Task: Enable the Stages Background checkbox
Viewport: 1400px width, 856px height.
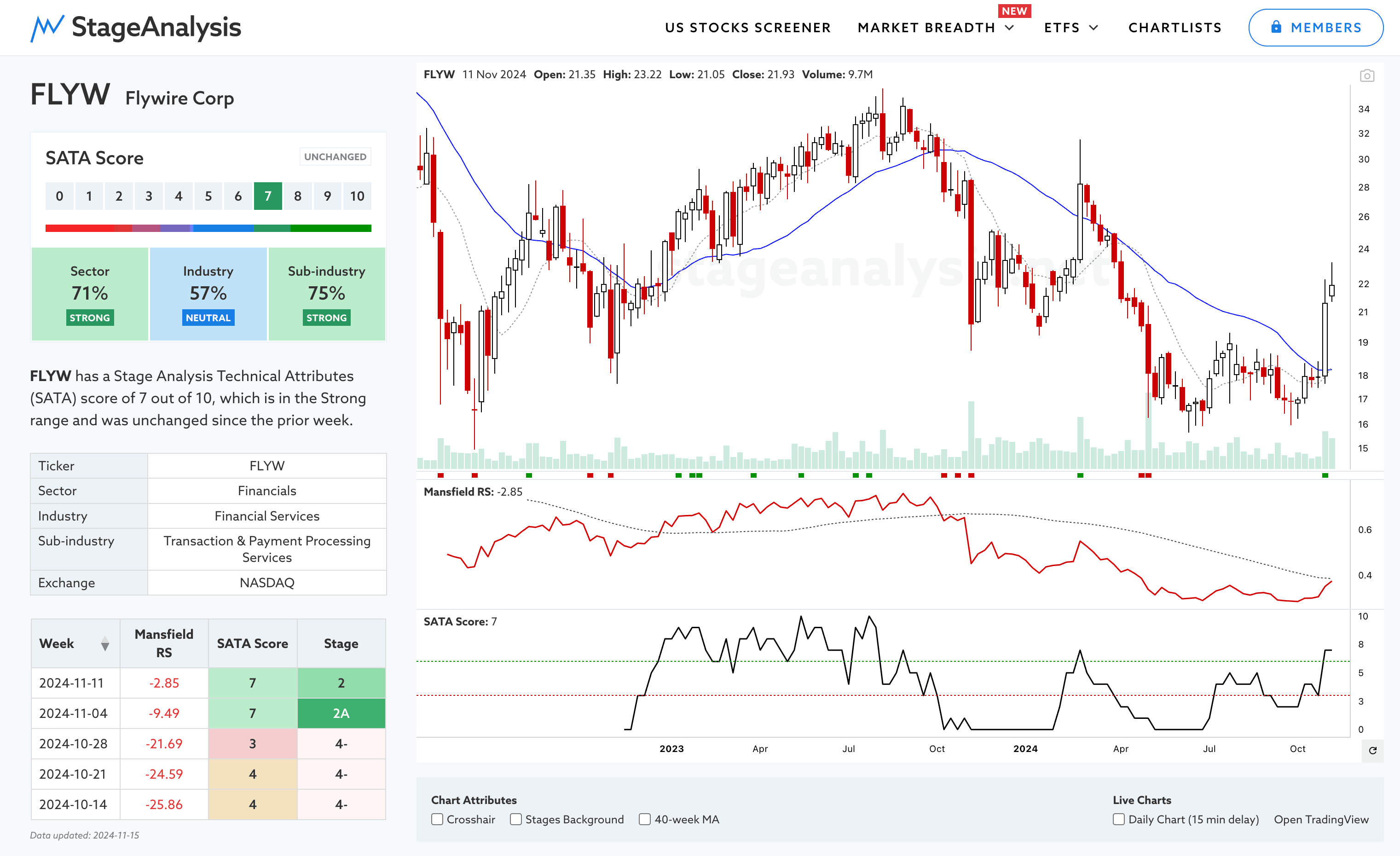Action: [516, 819]
